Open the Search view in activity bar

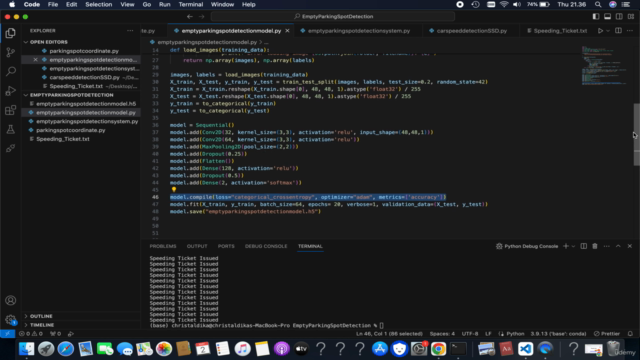(11, 71)
